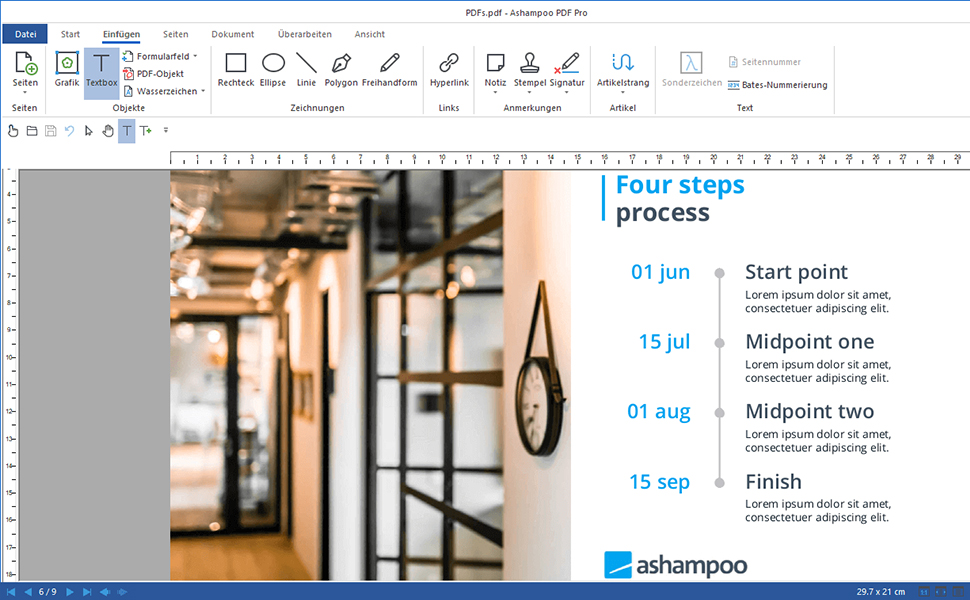970x600 pixels.
Task: Open the Stempel annotation tool
Action: click(x=529, y=72)
